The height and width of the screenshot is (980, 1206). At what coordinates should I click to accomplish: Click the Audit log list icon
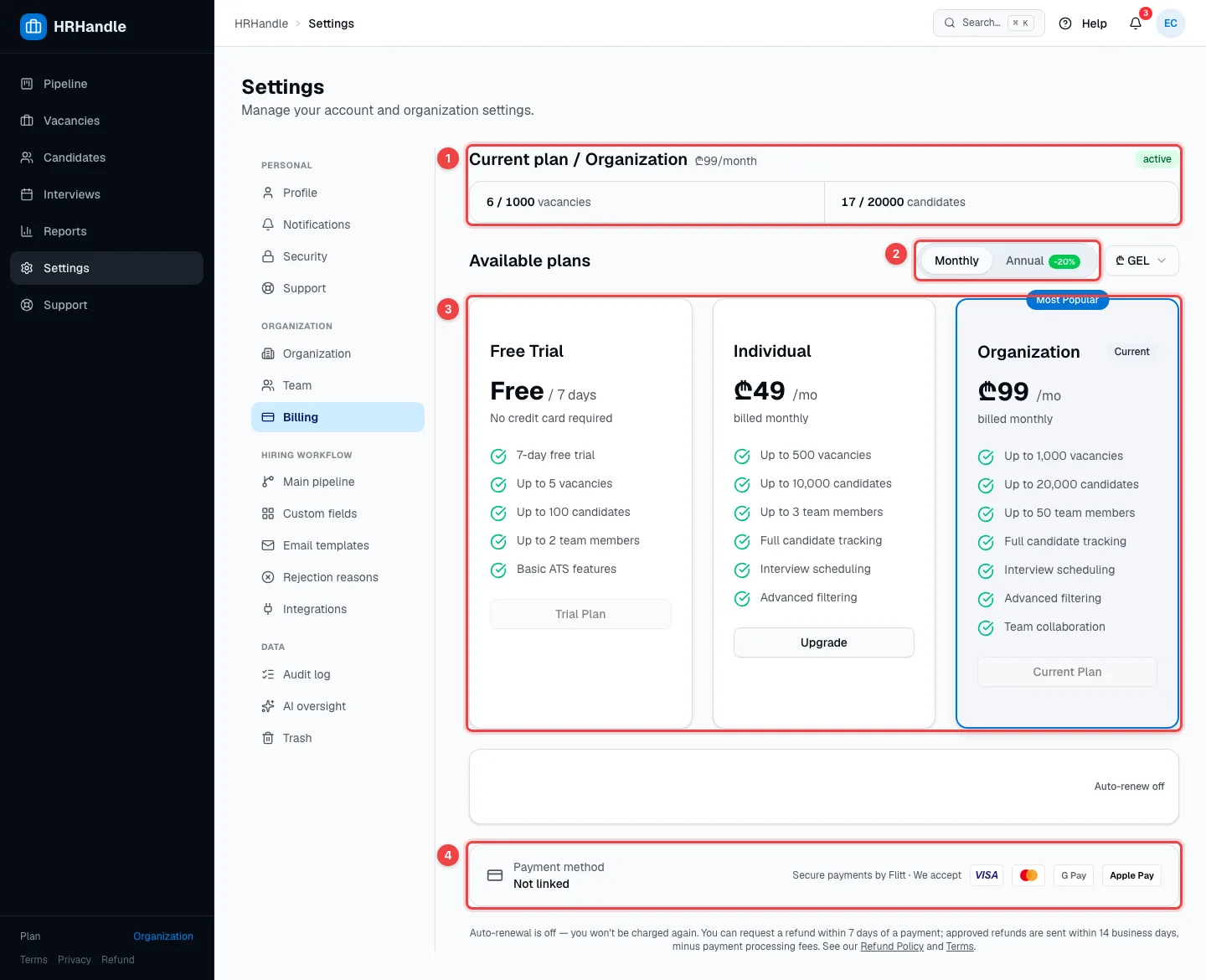tap(268, 674)
